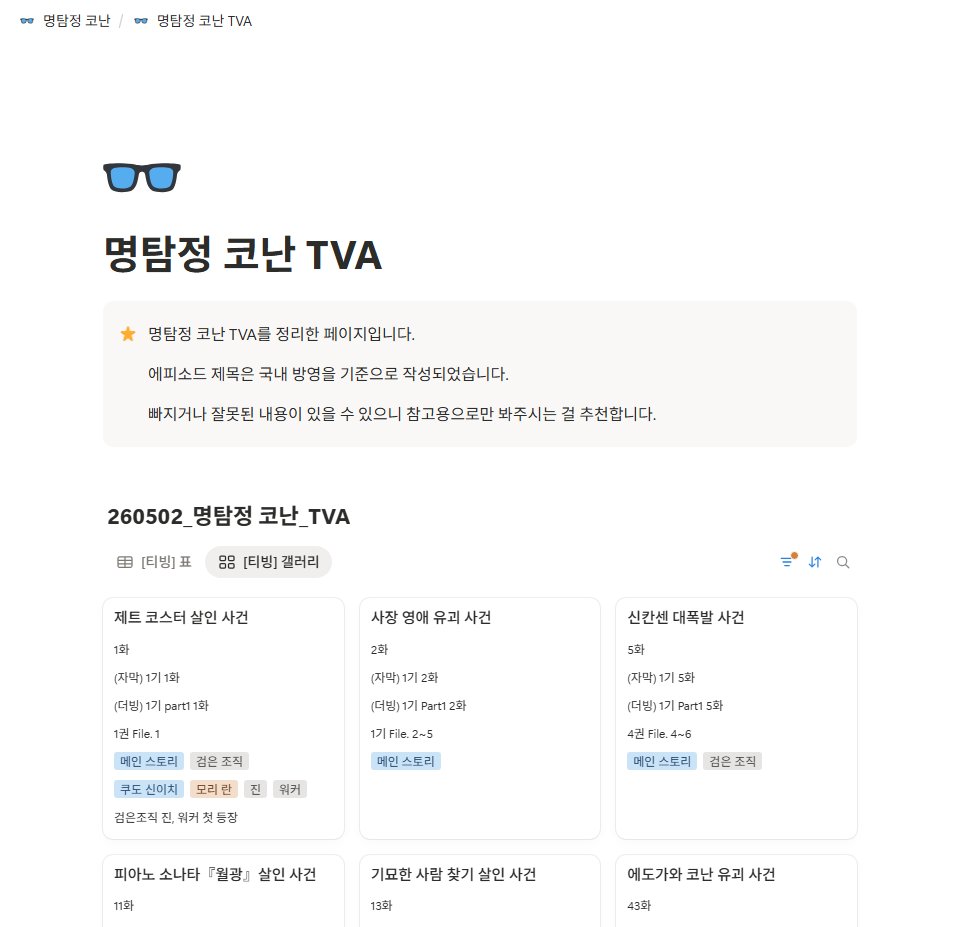
Task: Open the 명탐정 코난 TVA breadcrumb link
Action: (x=204, y=21)
